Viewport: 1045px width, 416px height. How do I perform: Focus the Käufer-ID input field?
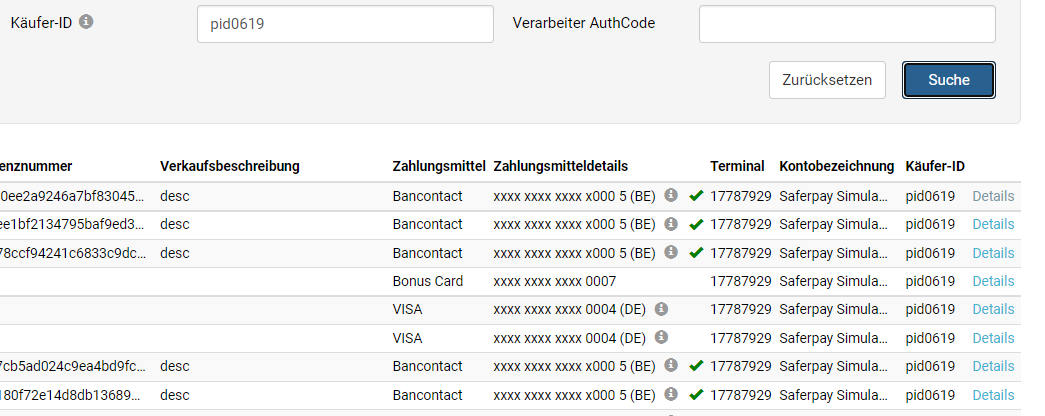point(345,24)
